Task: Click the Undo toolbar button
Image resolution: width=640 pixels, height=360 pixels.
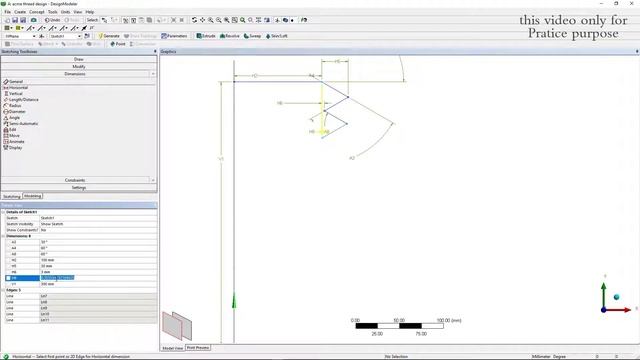Action: tap(52, 20)
